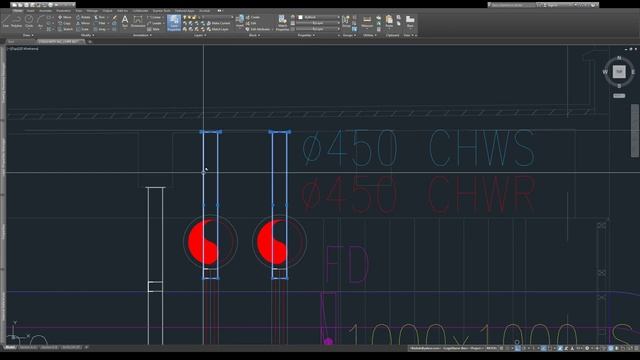Toggle MODEL space button in status bar
640x360 pixels.
491,348
